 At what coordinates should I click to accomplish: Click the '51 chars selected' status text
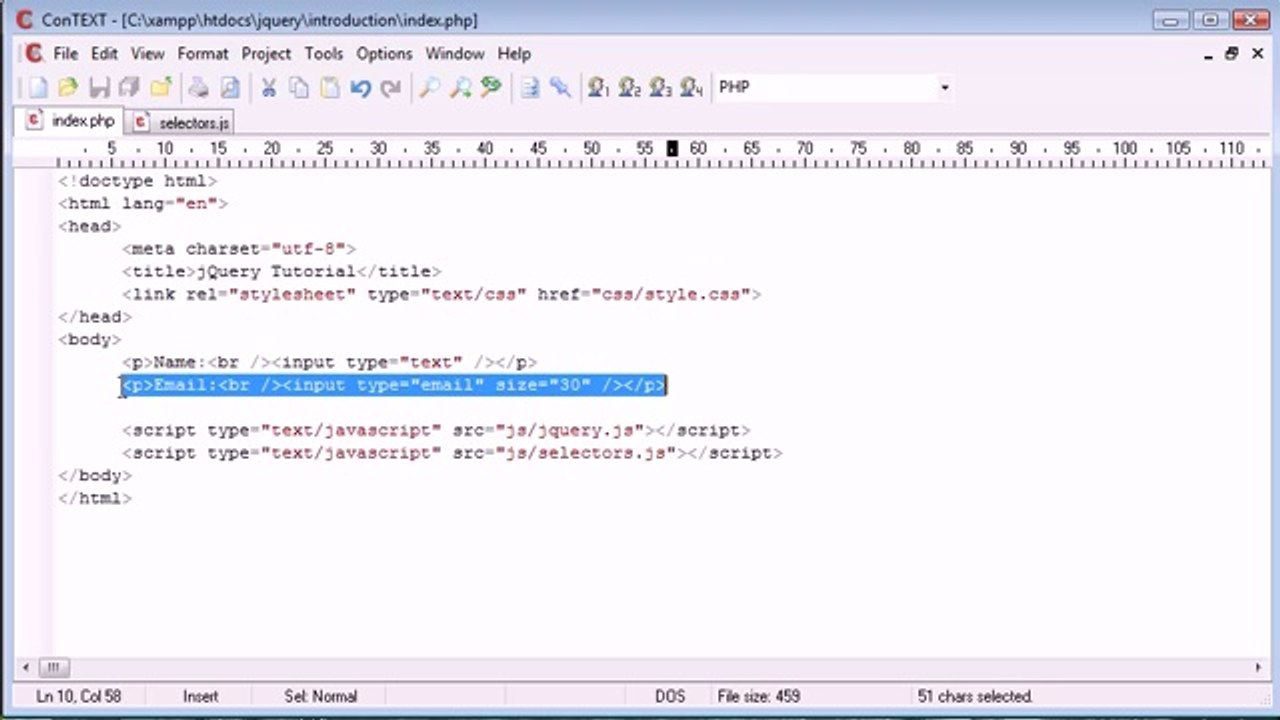(975, 696)
